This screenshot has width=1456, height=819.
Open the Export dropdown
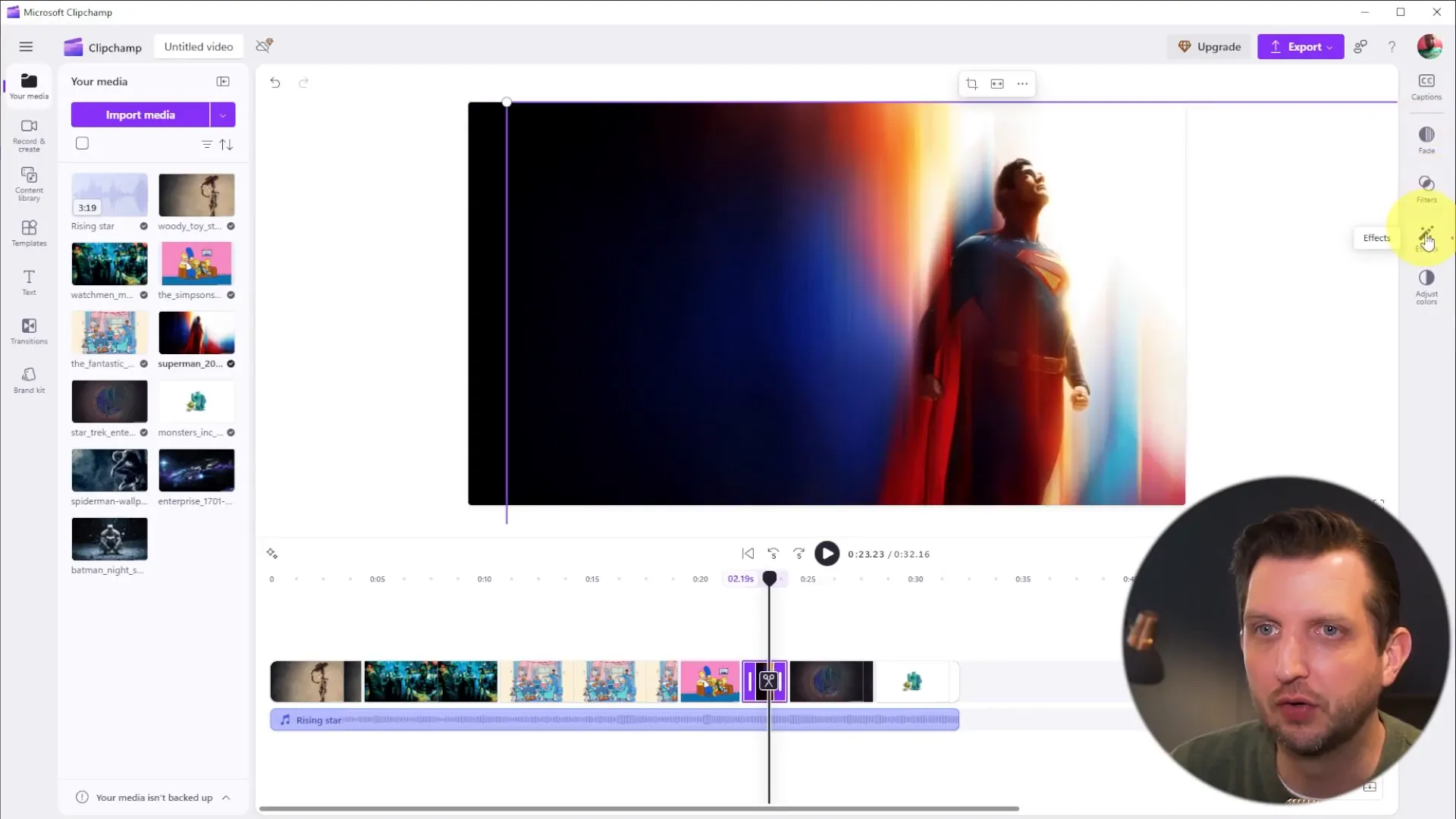pos(1301,46)
